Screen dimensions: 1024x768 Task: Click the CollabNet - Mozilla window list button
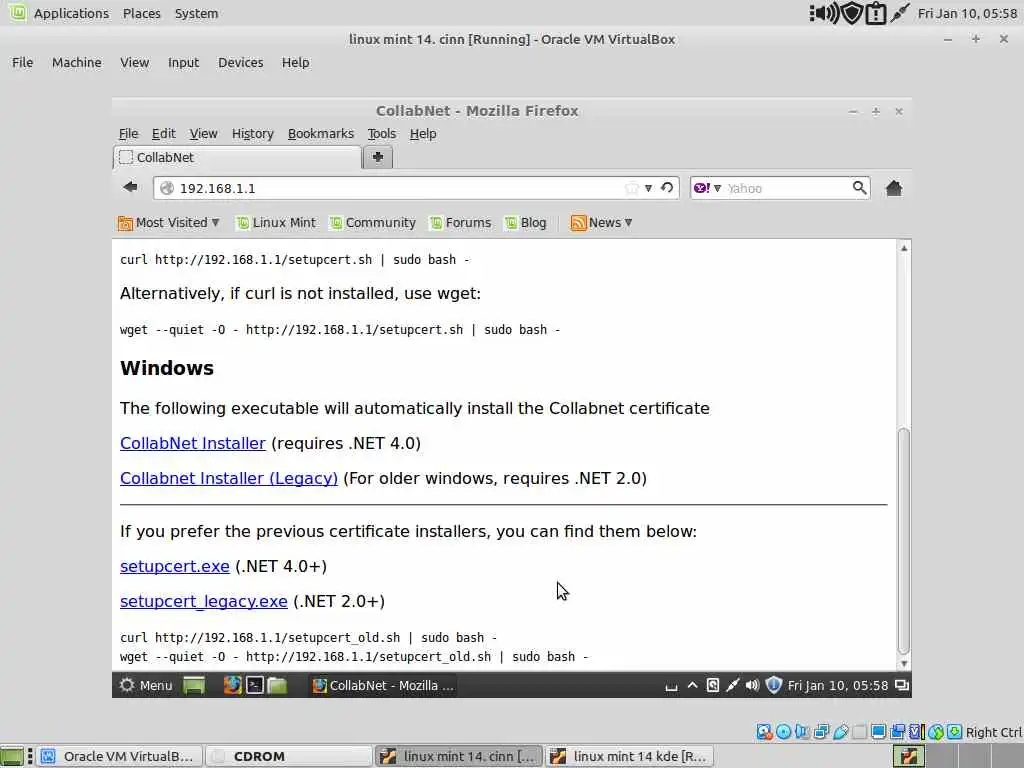click(383, 685)
